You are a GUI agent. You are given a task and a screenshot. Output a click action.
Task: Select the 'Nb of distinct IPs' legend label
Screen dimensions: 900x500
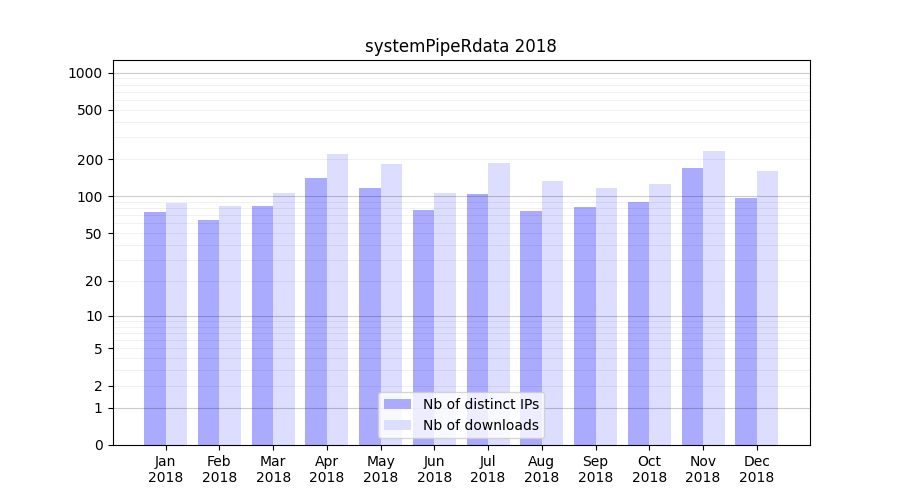480,404
